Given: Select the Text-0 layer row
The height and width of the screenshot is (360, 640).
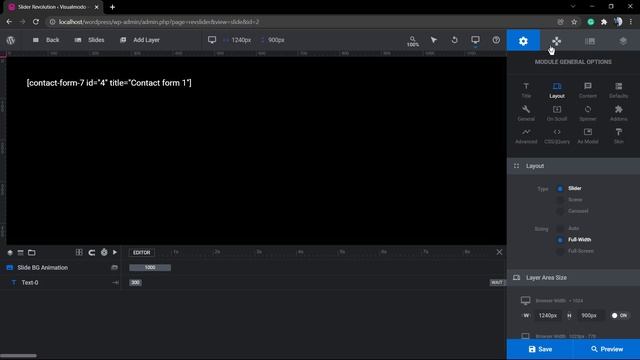Looking at the screenshot, I should click(60, 282).
